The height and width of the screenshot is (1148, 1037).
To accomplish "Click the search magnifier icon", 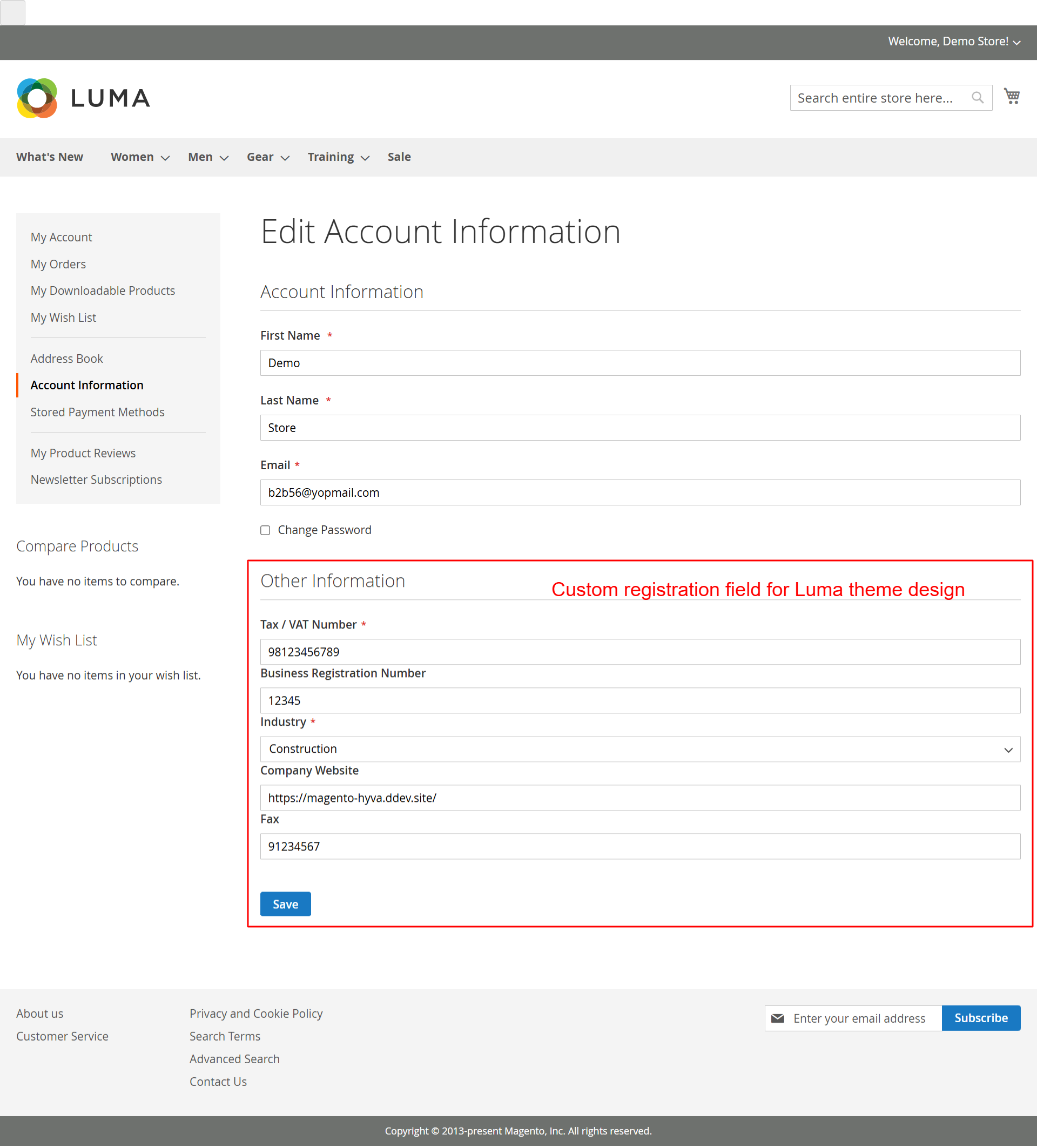I will click(x=977, y=98).
